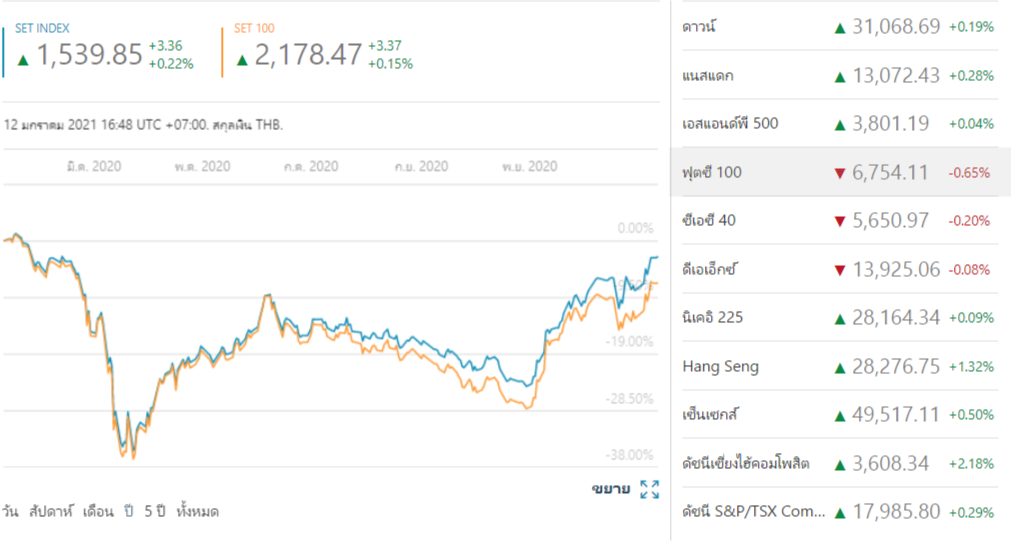The width and height of the screenshot is (1011, 551).
Task: Select the วัน (day) time range
Action: [x=12, y=511]
